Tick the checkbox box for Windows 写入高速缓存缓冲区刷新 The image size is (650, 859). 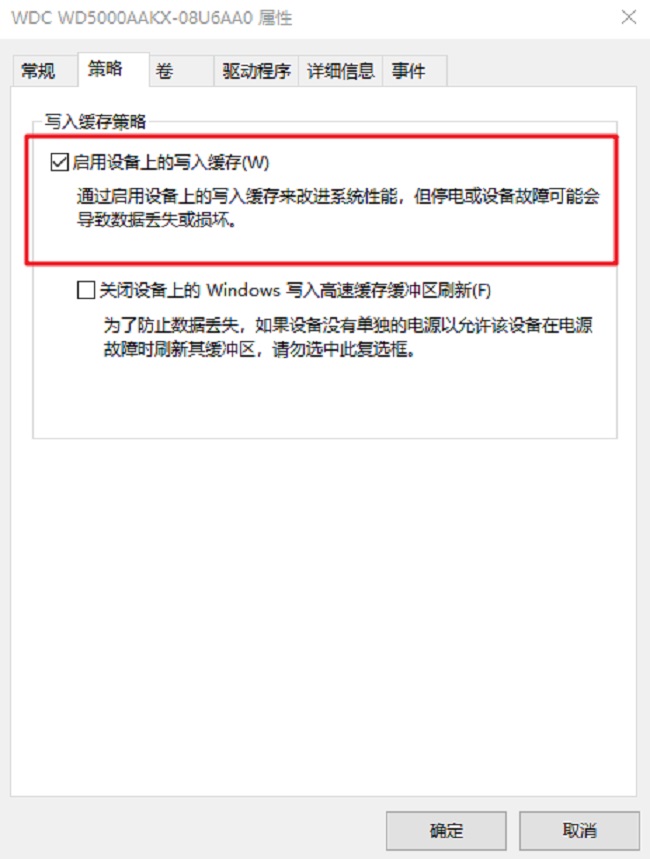[x=86, y=290]
